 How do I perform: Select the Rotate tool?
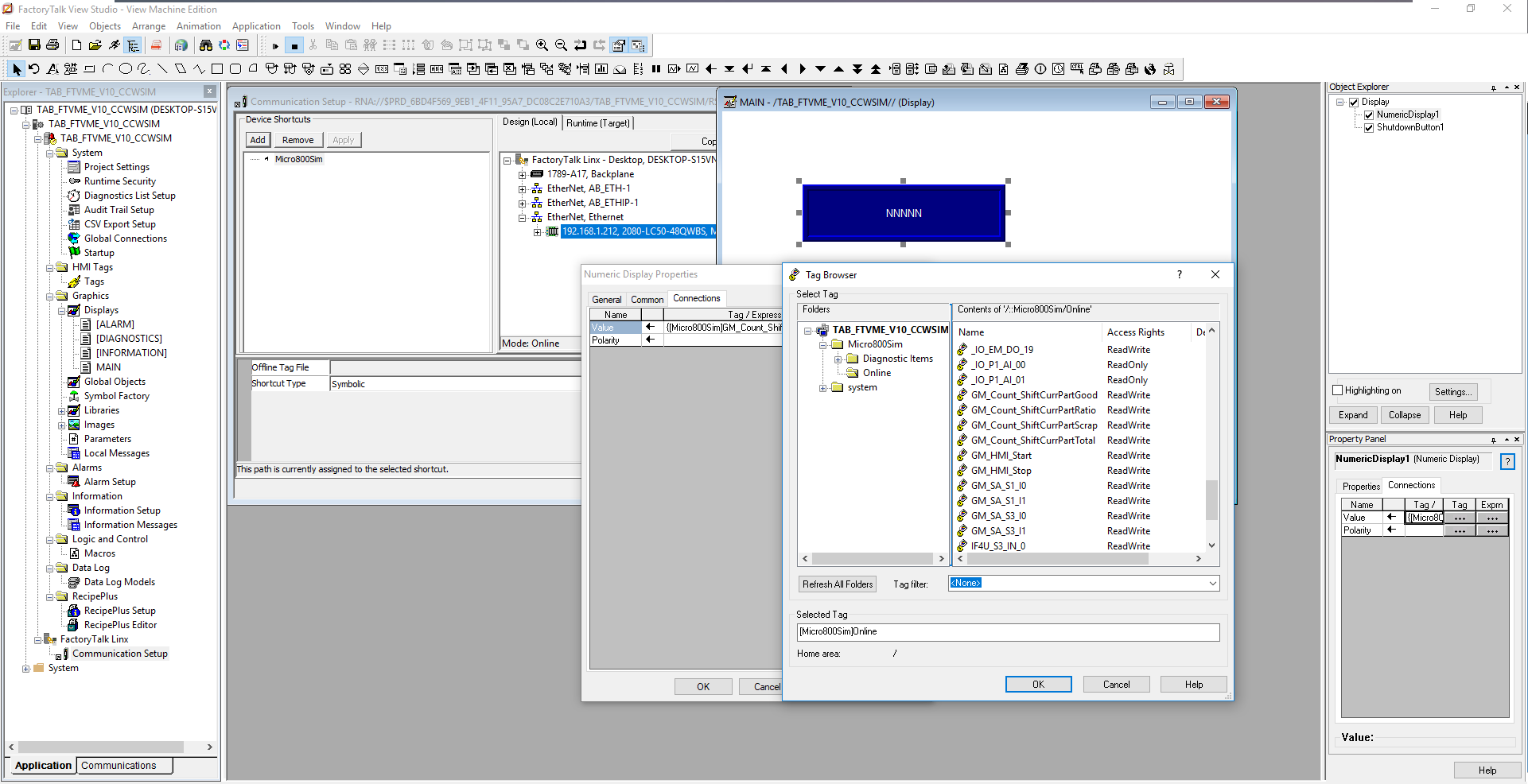point(34,69)
